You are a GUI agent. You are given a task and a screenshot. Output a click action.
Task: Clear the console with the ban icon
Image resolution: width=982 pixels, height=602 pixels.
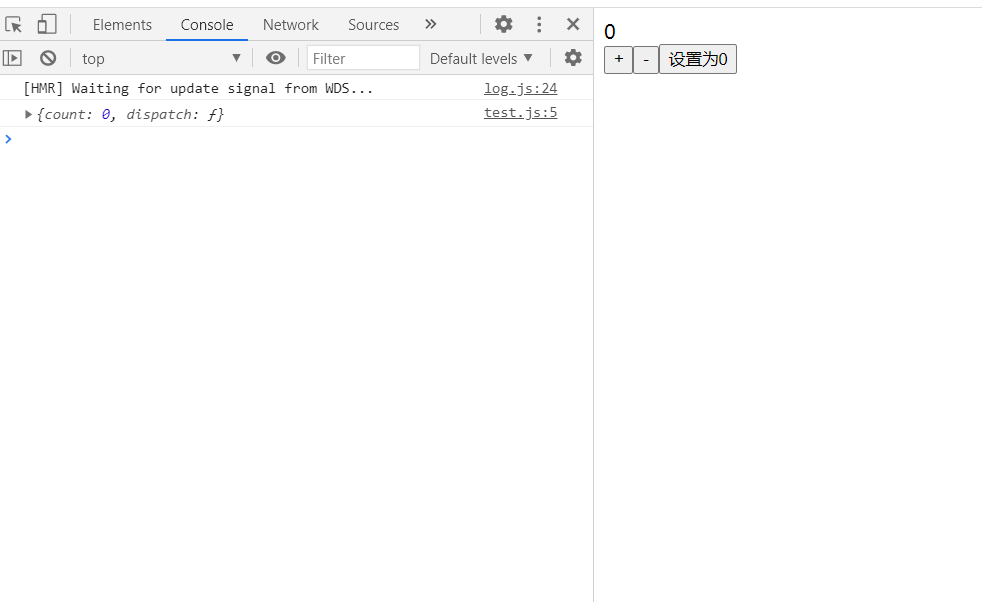point(48,58)
